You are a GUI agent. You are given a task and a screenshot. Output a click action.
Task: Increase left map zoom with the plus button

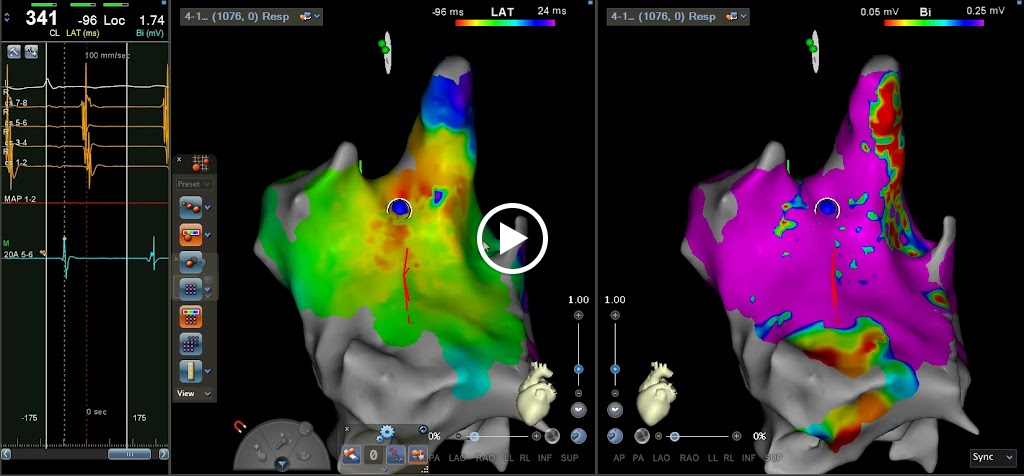579,315
